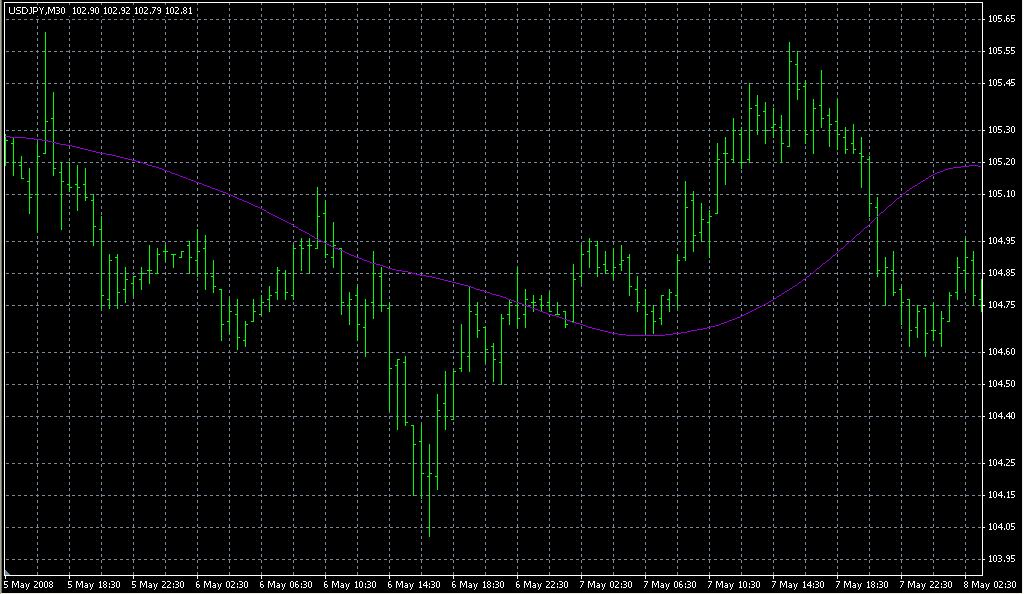This screenshot has width=1024, height=594.
Task: Click the 6 May 10:30 time label
Action: tap(349, 585)
